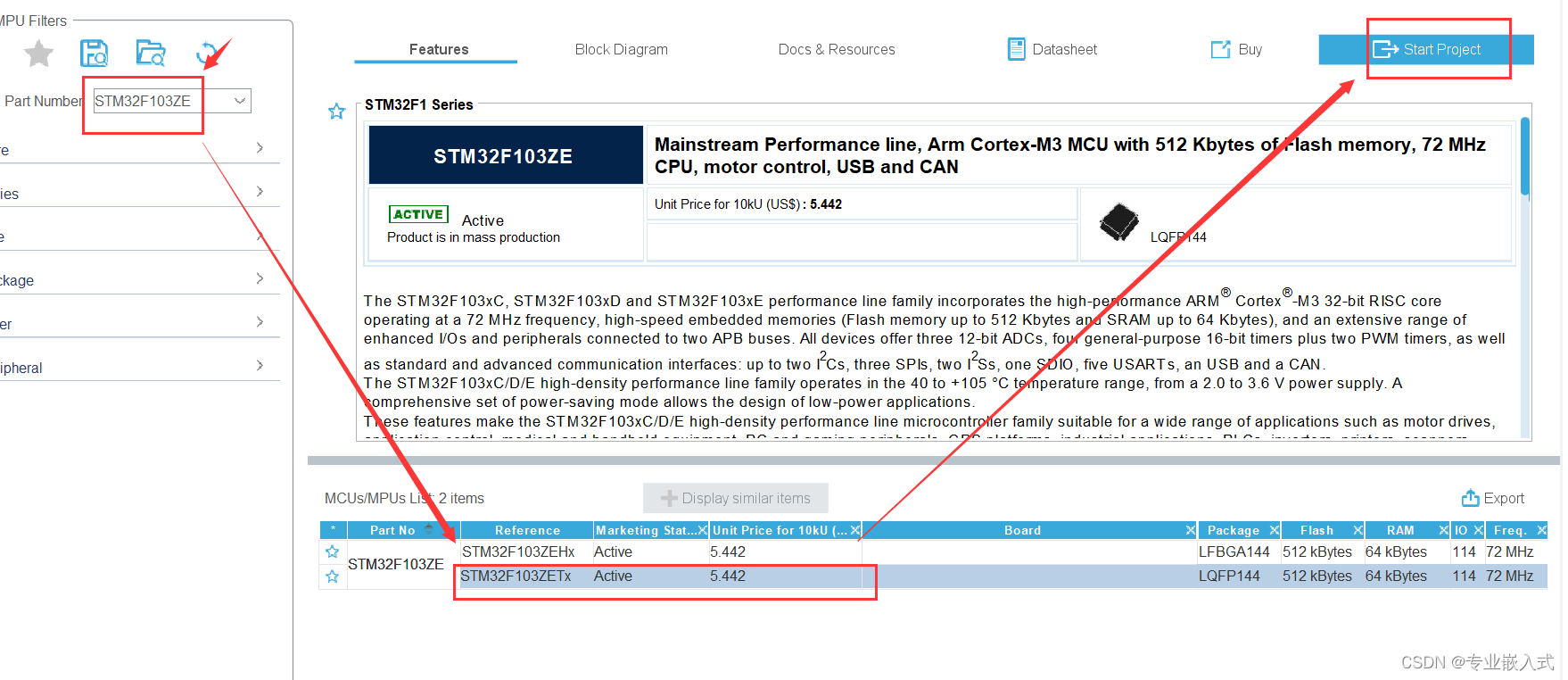
Task: Click the Start Project button
Action: [1425, 49]
